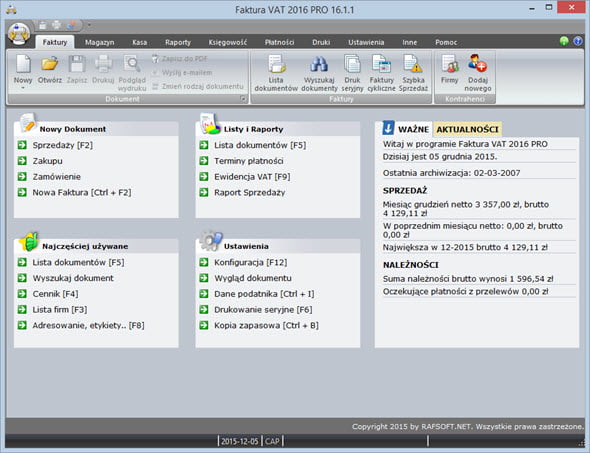Open the Księgowość tab
Screen dimensions: 590x453
click(x=228, y=43)
